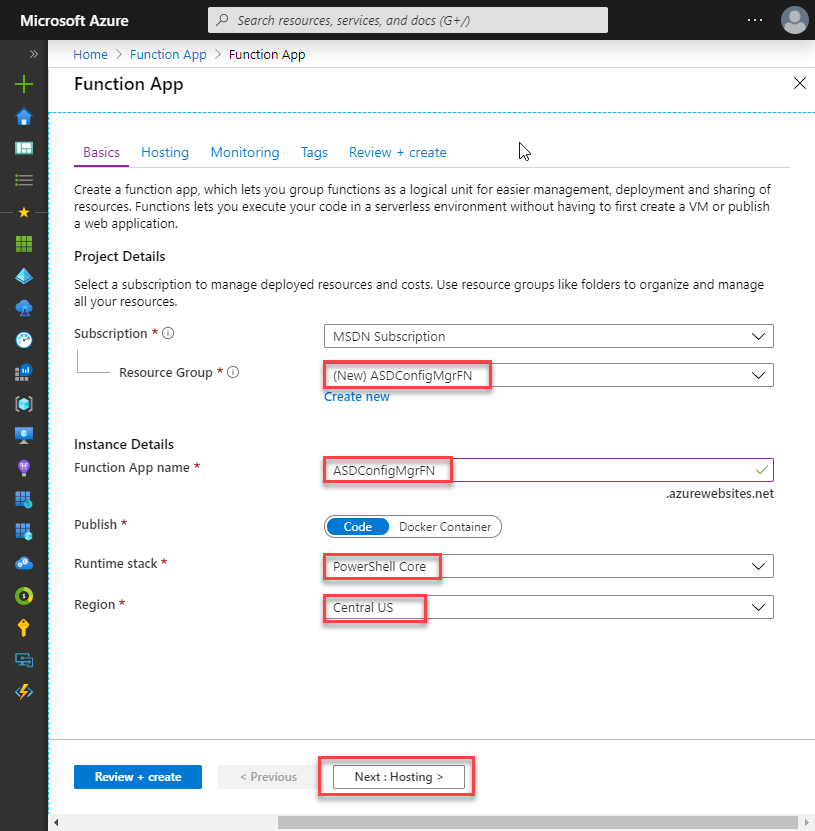The image size is (815, 831).
Task: Click the Previous button
Action: [268, 777]
